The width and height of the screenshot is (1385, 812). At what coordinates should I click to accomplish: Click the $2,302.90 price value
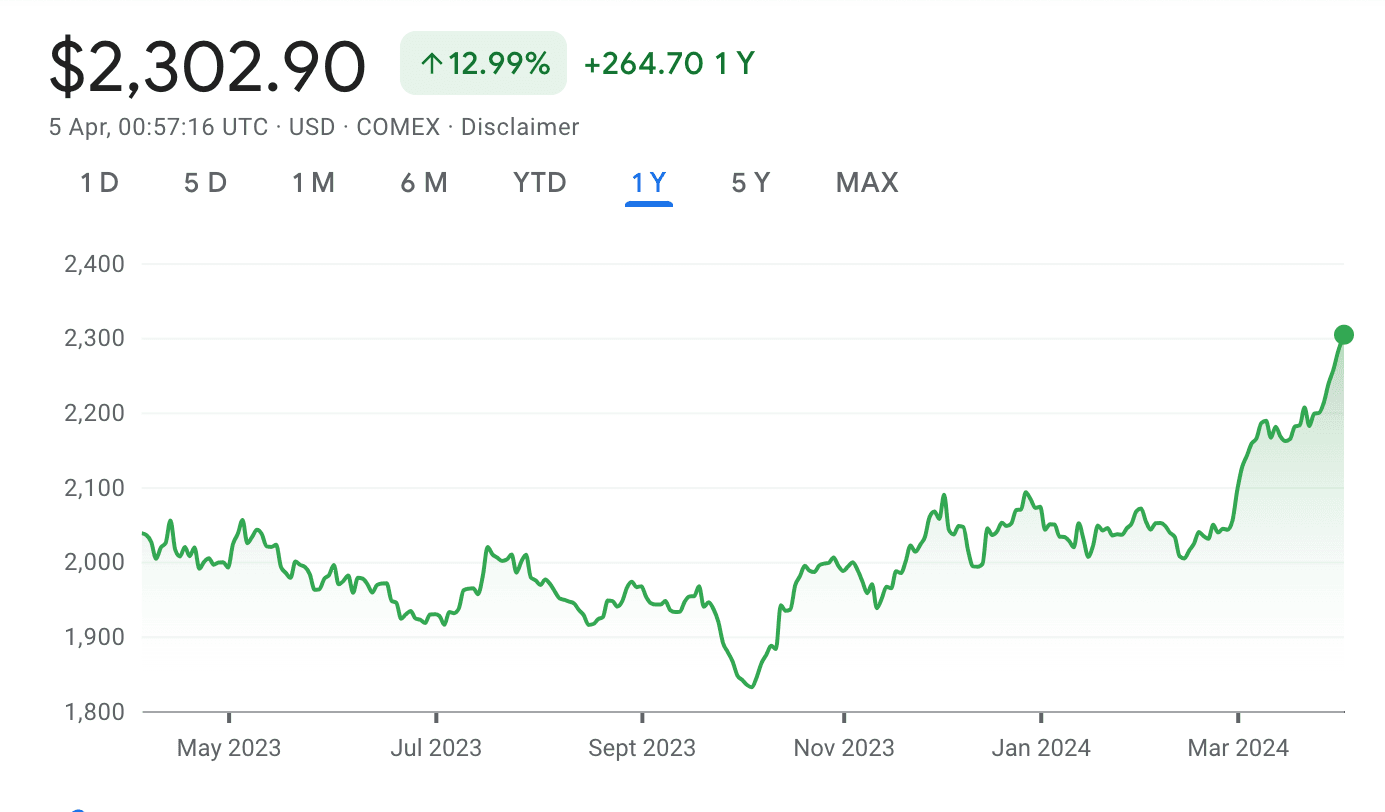pyautogui.click(x=208, y=67)
